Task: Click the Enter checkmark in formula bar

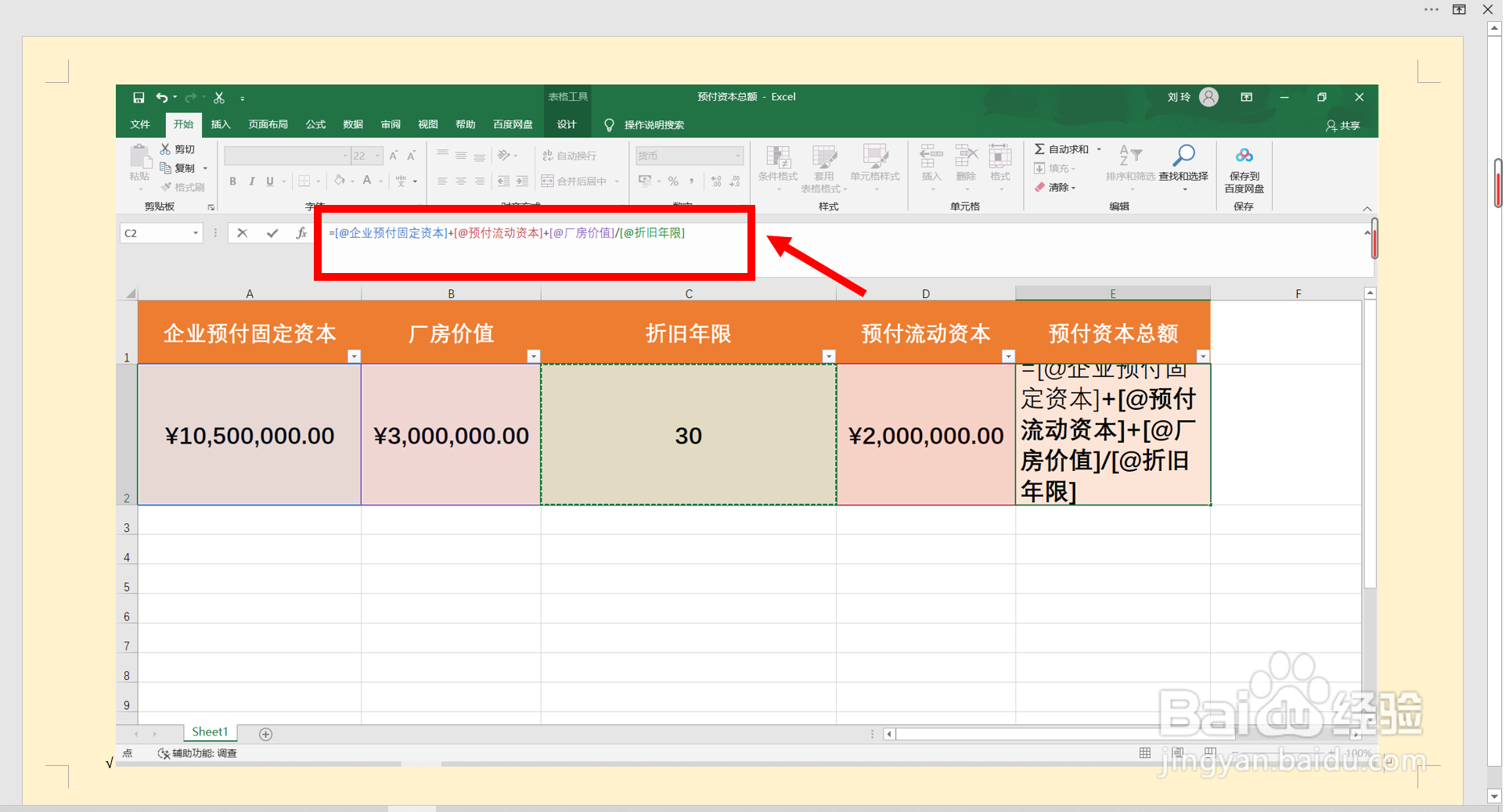Action: tap(272, 233)
